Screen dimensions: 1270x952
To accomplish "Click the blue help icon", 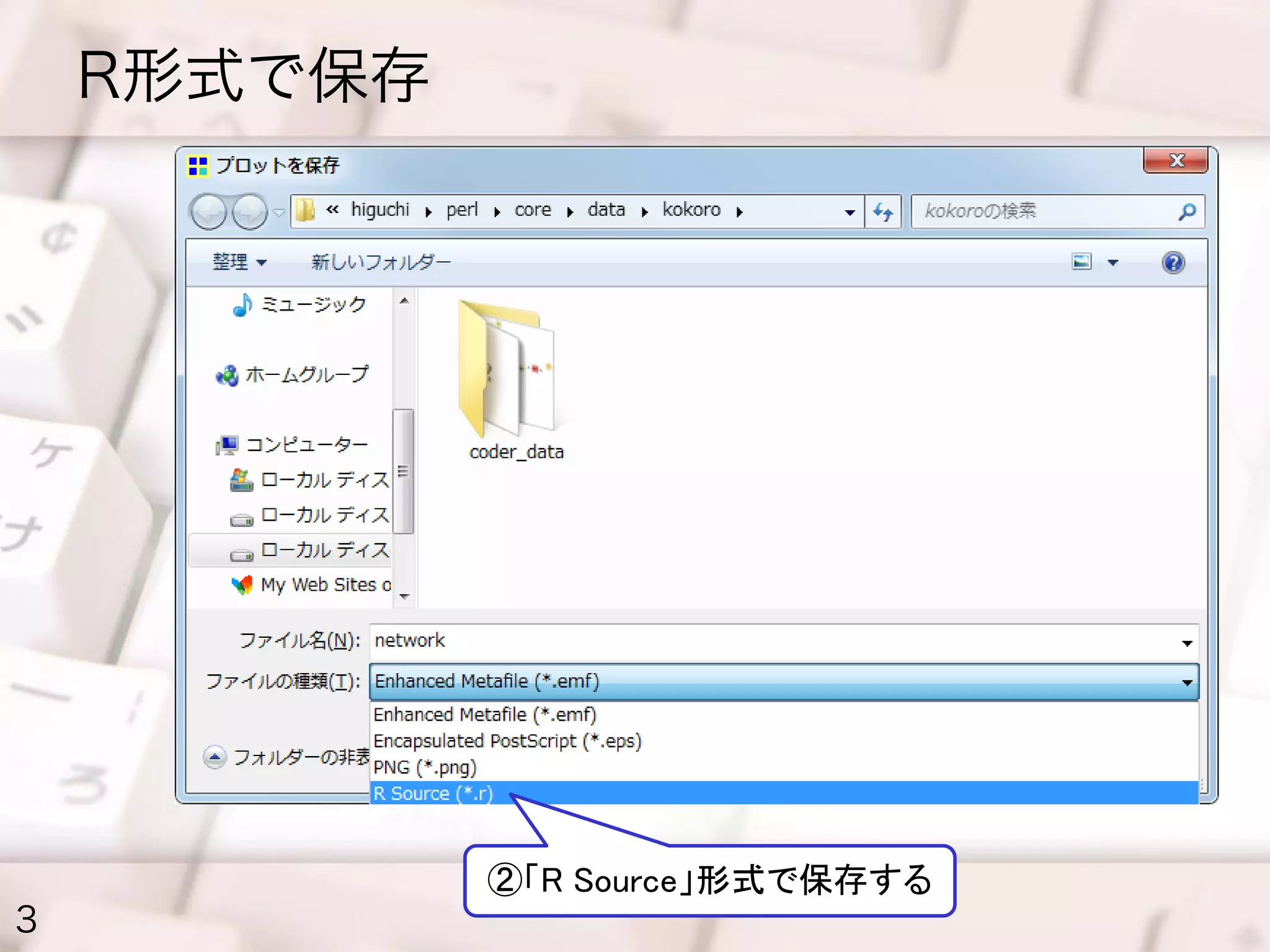I will click(1173, 262).
